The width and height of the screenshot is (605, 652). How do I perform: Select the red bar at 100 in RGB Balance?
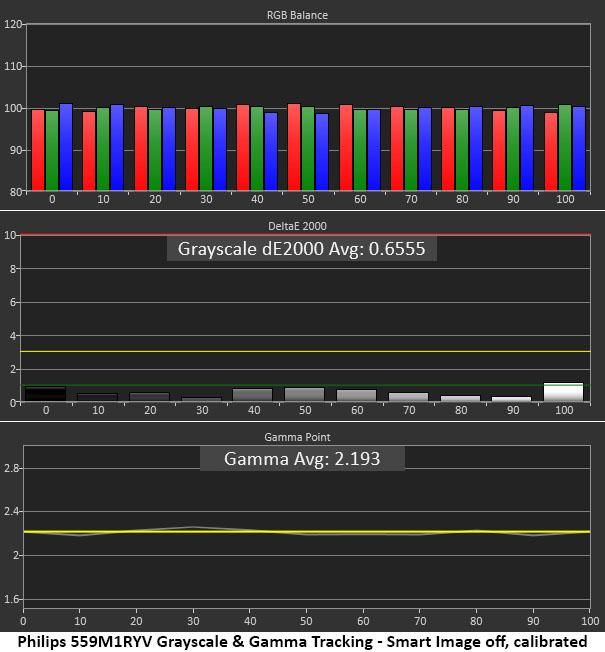551,152
